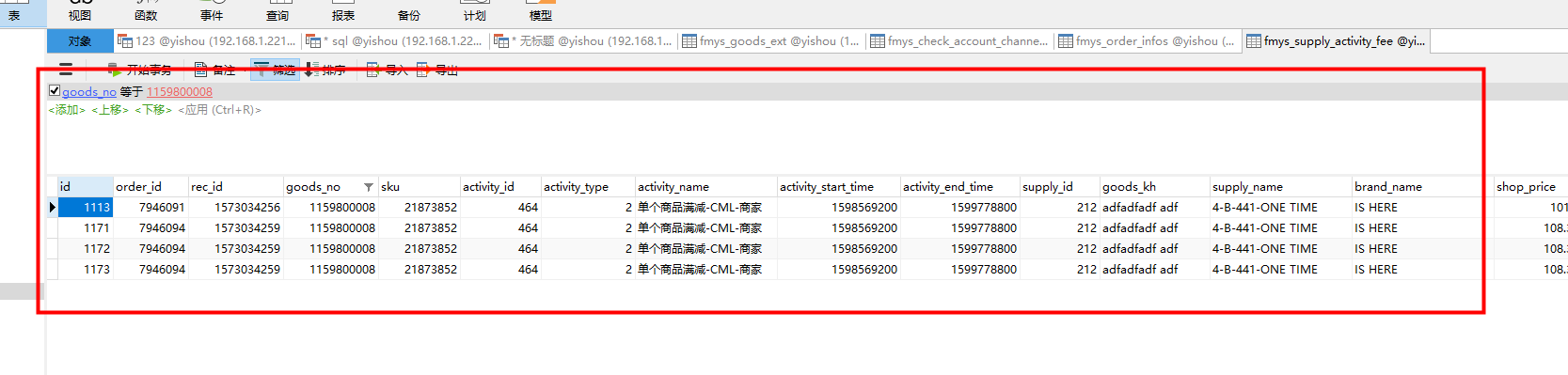Screen dimensions: 1568x375
Task: Switch to the fmys_order_infos tab
Action: [1148, 40]
